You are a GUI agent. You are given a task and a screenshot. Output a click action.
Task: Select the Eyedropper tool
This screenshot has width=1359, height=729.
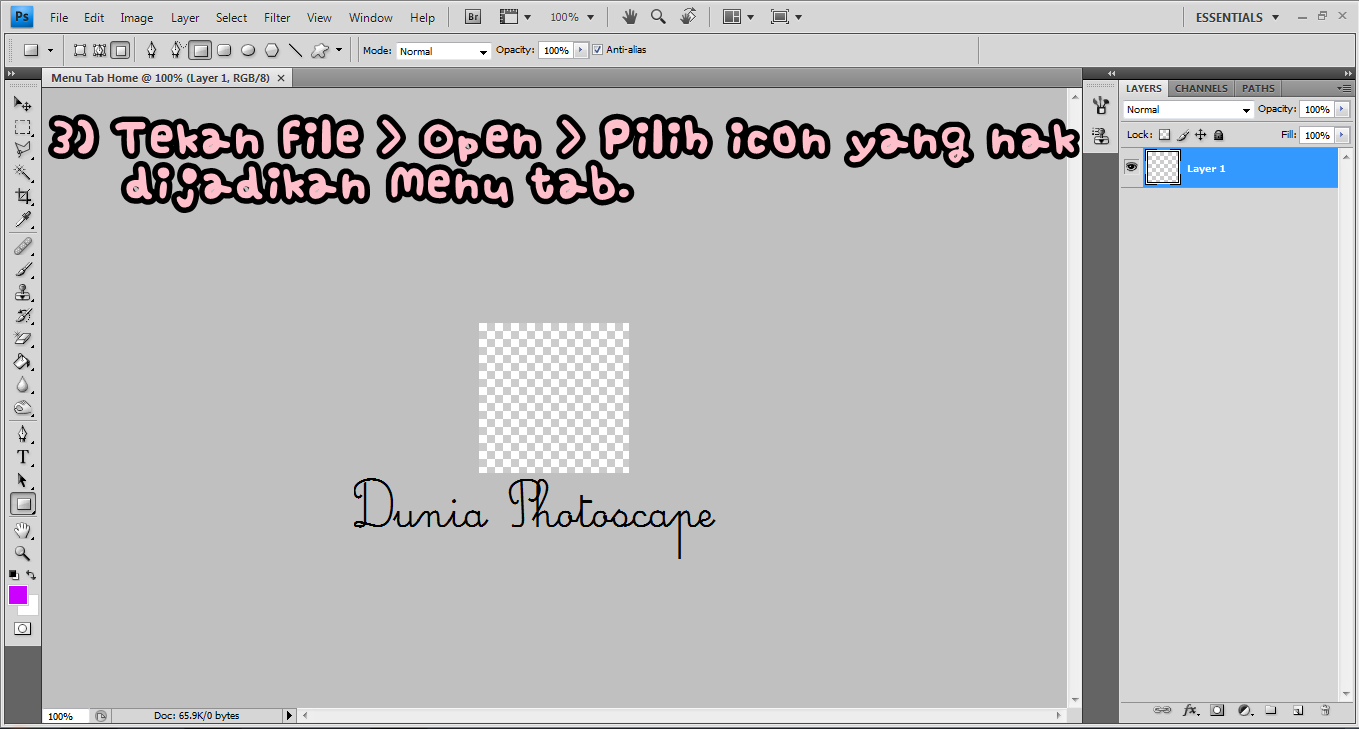coord(22,219)
